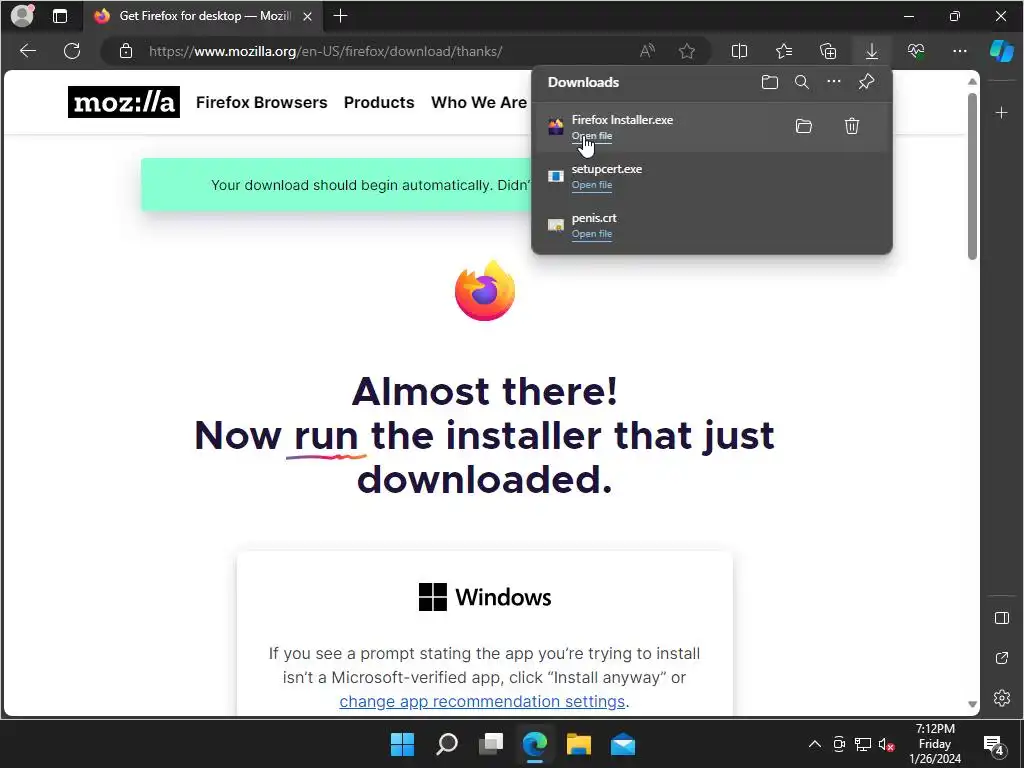Select the setupcert.exe file name
1024x768 pixels.
607,168
